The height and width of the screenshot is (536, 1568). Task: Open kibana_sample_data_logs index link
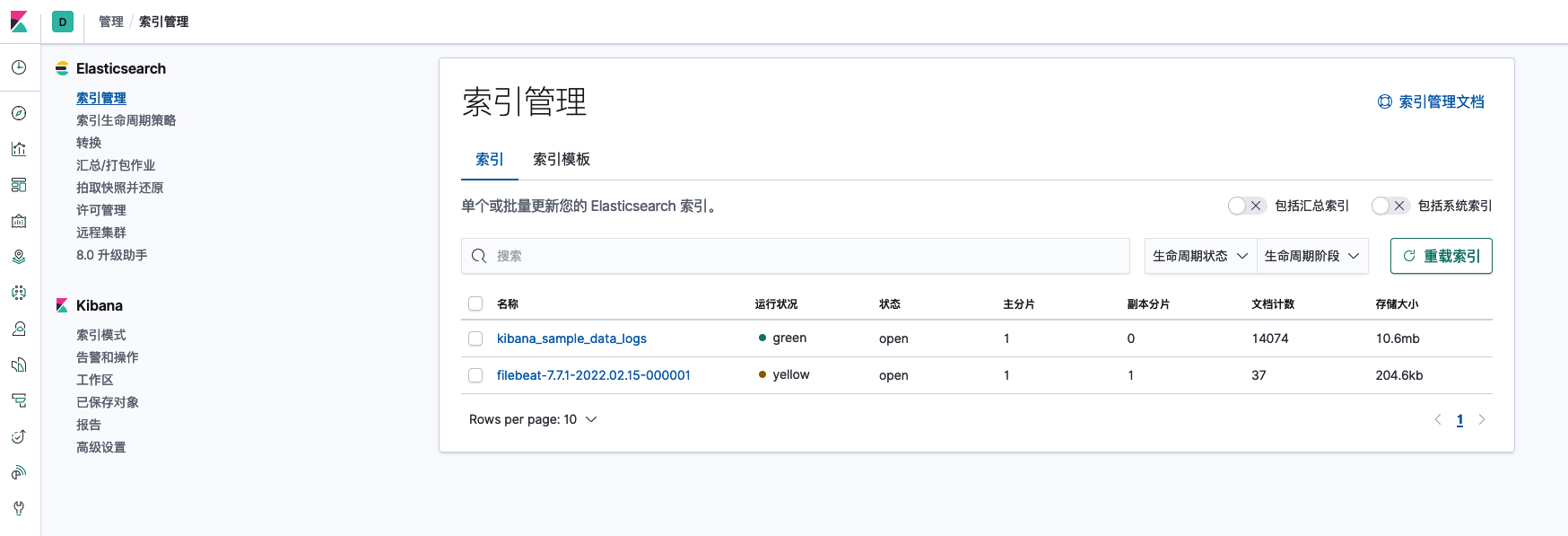click(571, 338)
